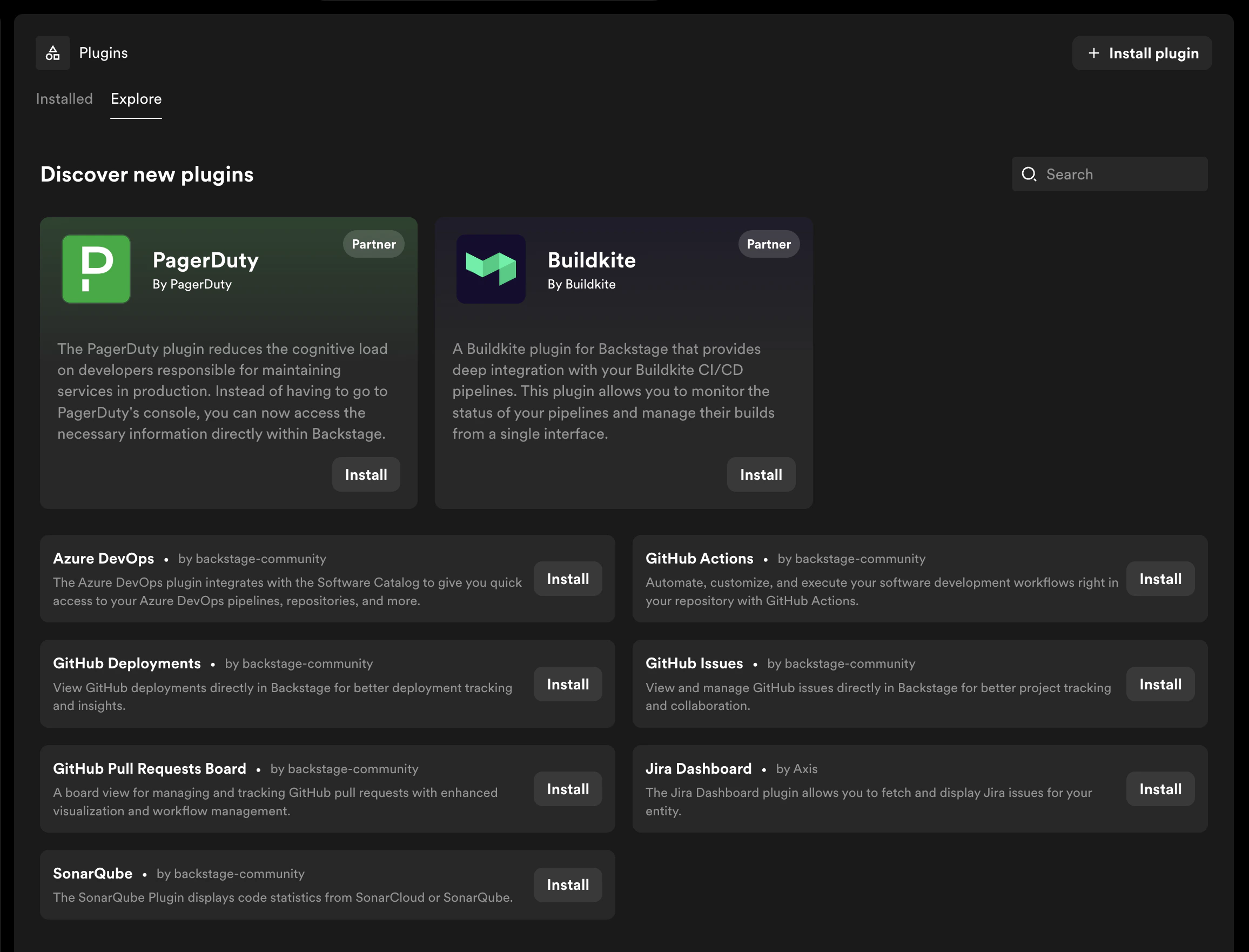
Task: Install the Buildkite plugin
Action: [761, 474]
